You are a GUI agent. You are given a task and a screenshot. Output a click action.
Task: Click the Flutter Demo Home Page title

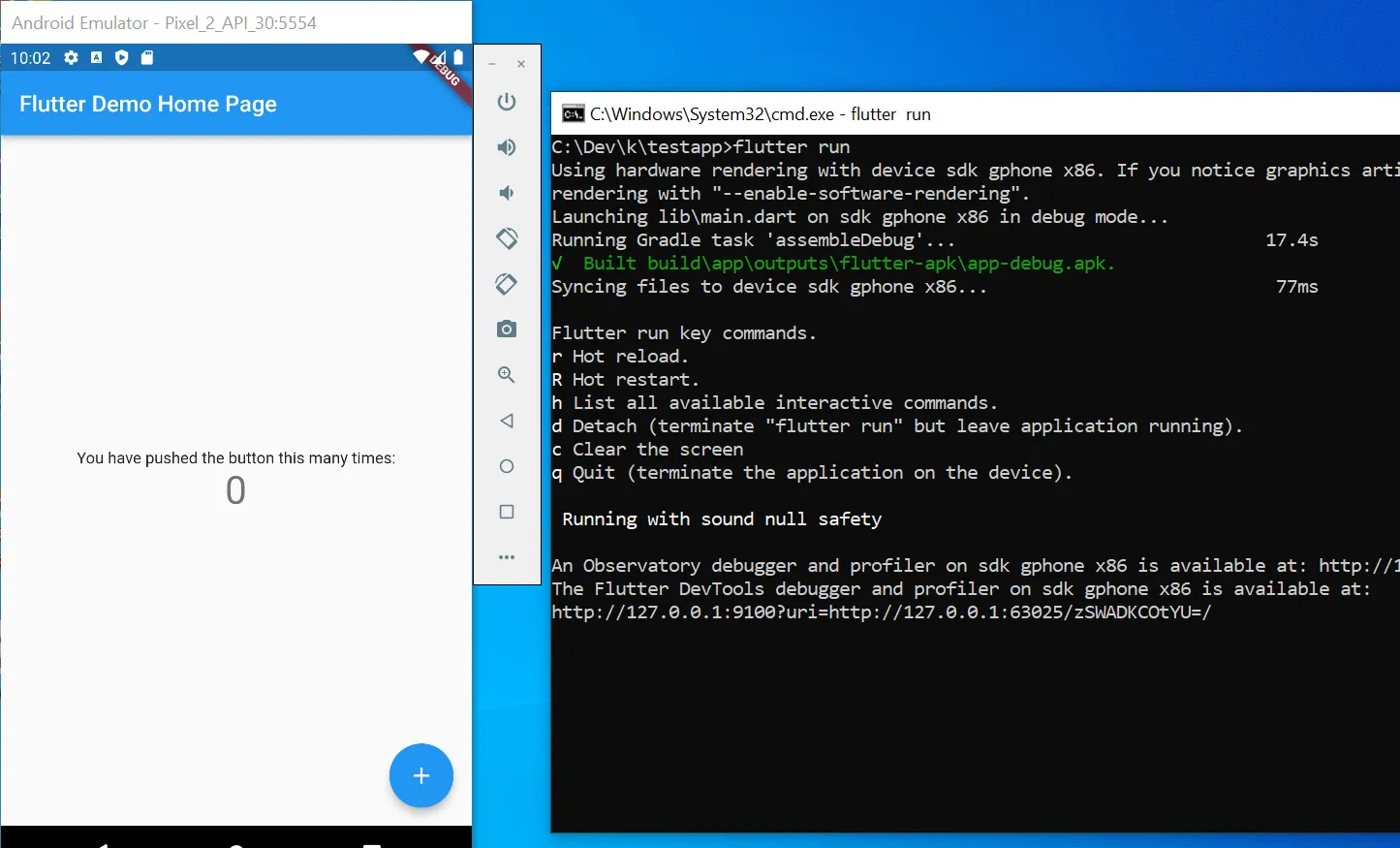click(148, 104)
